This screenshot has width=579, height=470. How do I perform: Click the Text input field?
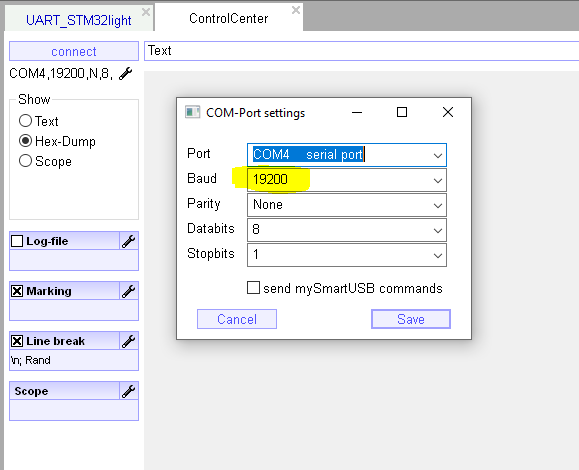click(361, 51)
